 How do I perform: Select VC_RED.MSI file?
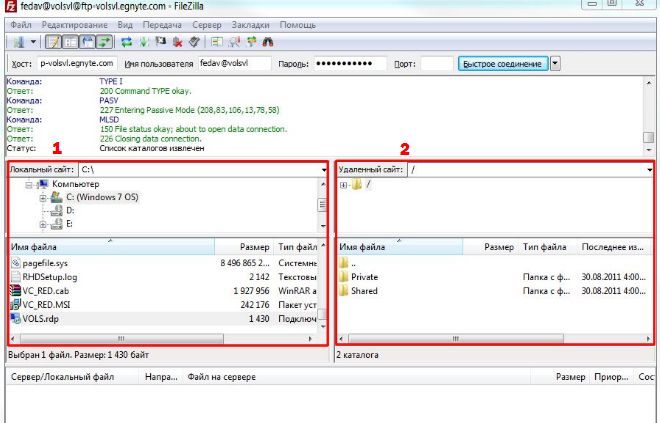46,305
